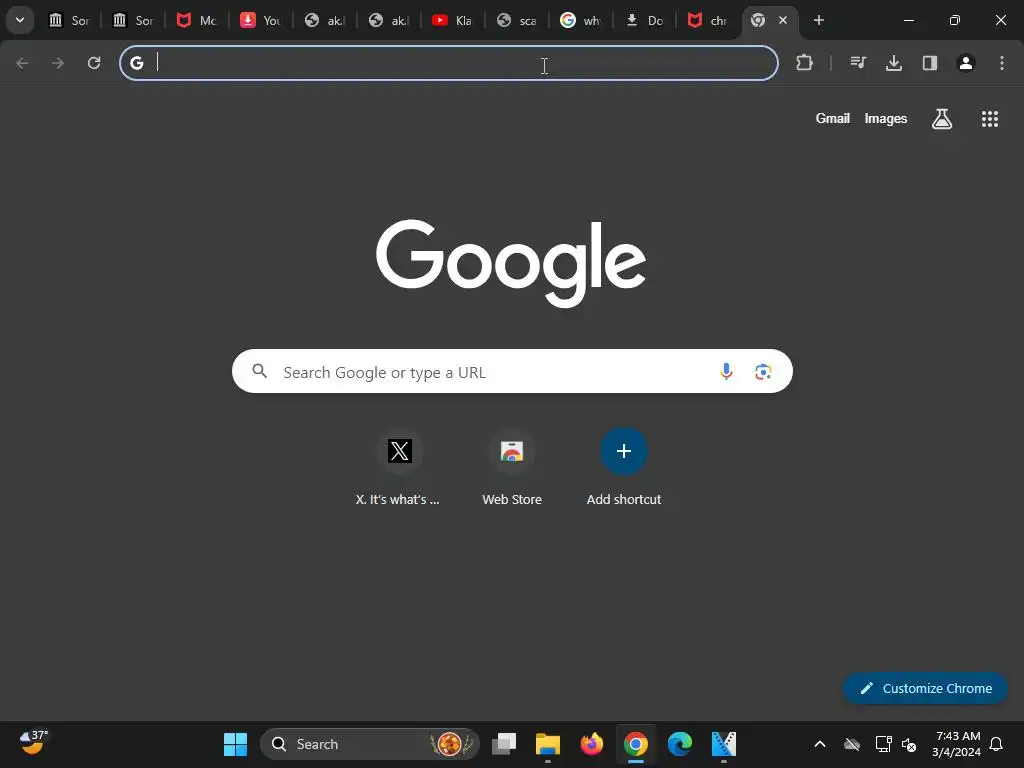
Task: Open the network status tray icon
Action: tap(883, 744)
